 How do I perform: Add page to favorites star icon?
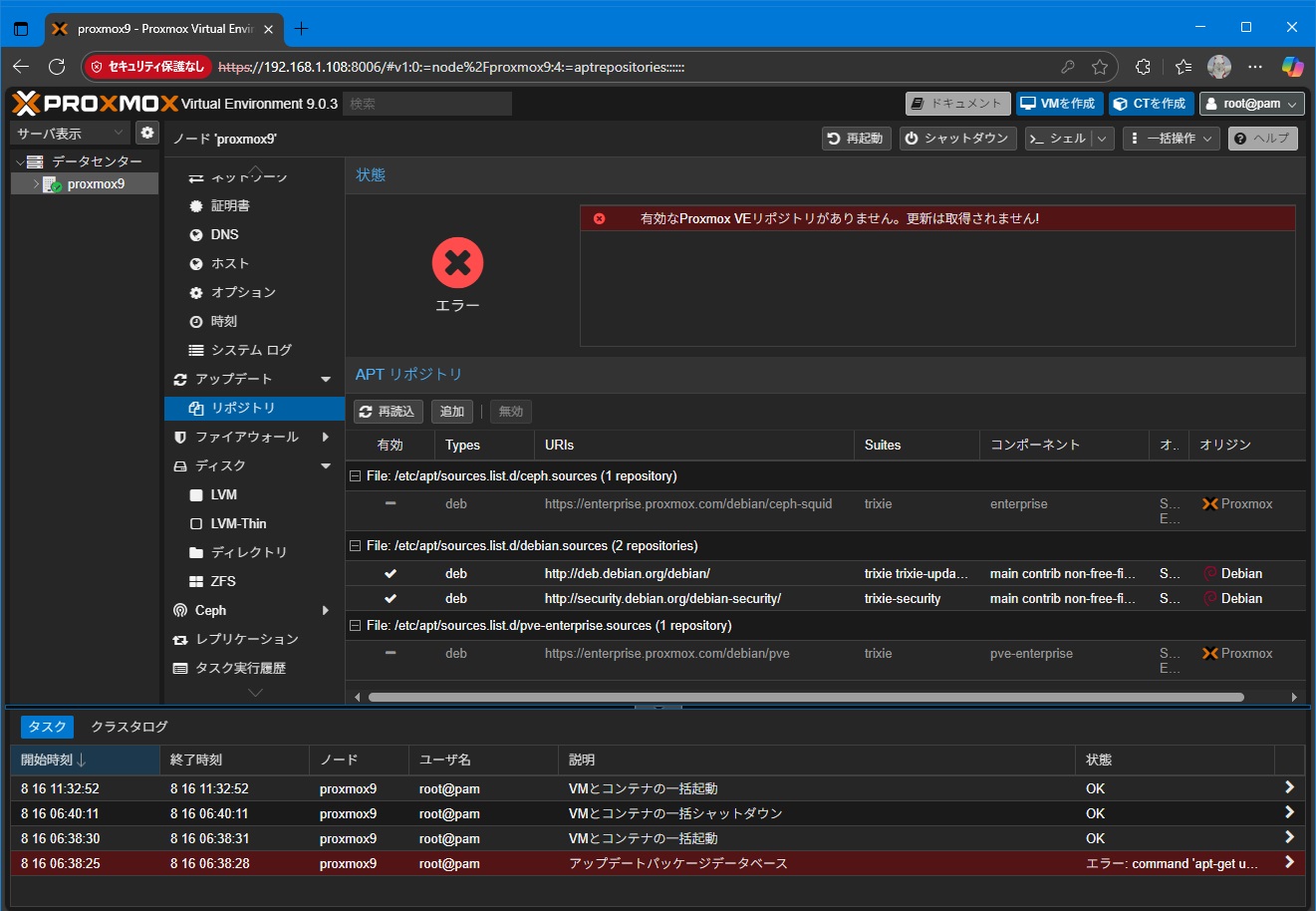click(1100, 67)
